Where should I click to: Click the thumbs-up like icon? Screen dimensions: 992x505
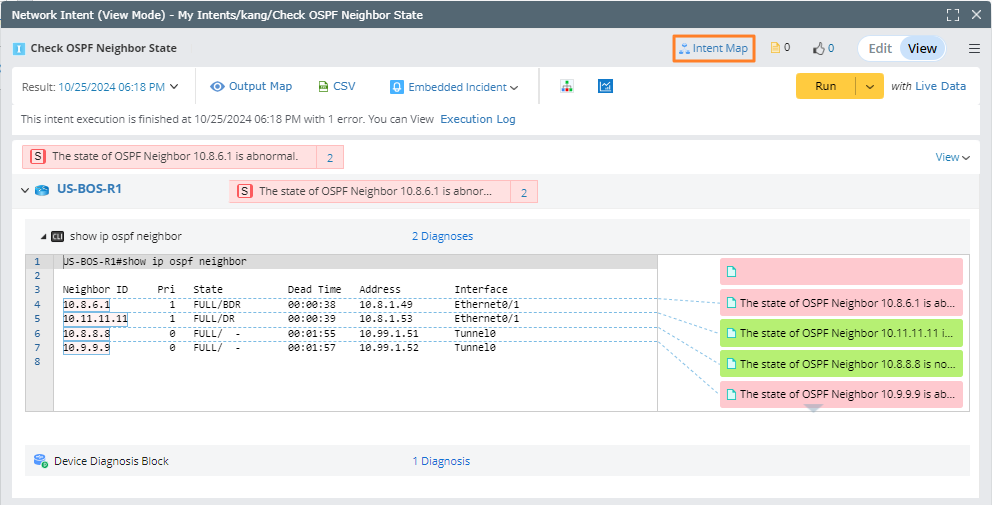[818, 48]
